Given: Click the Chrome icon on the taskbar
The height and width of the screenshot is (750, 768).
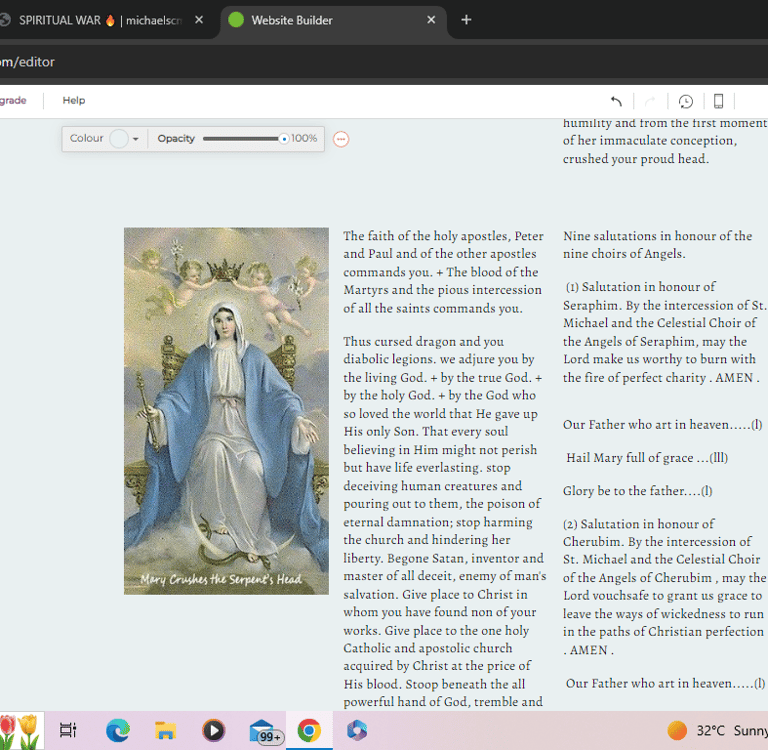Looking at the screenshot, I should (309, 730).
